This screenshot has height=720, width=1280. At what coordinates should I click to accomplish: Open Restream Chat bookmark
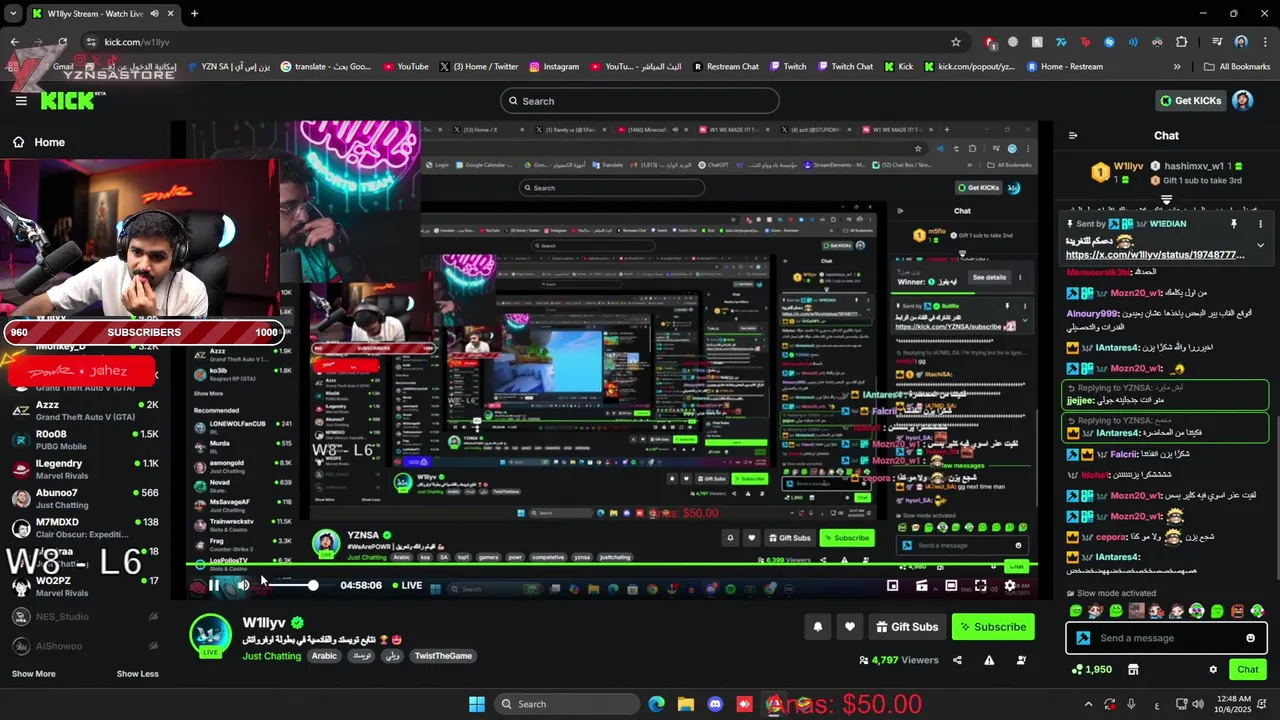coord(726,67)
